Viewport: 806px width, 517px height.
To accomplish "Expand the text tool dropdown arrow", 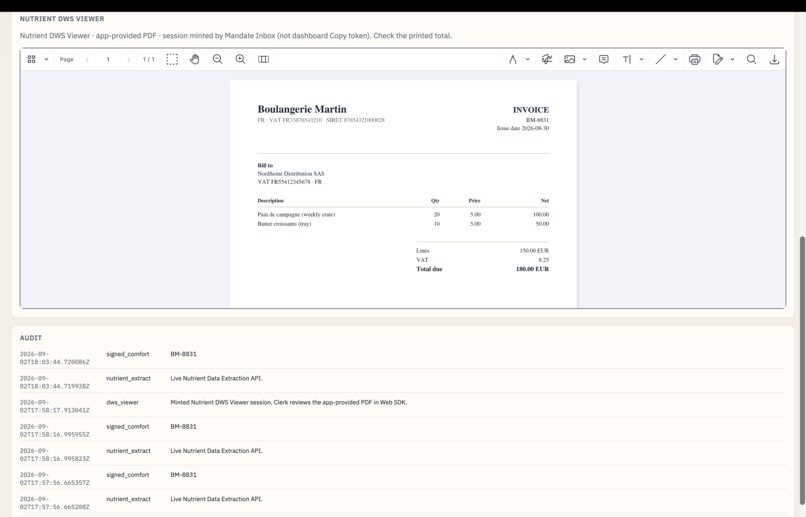I will [642, 59].
